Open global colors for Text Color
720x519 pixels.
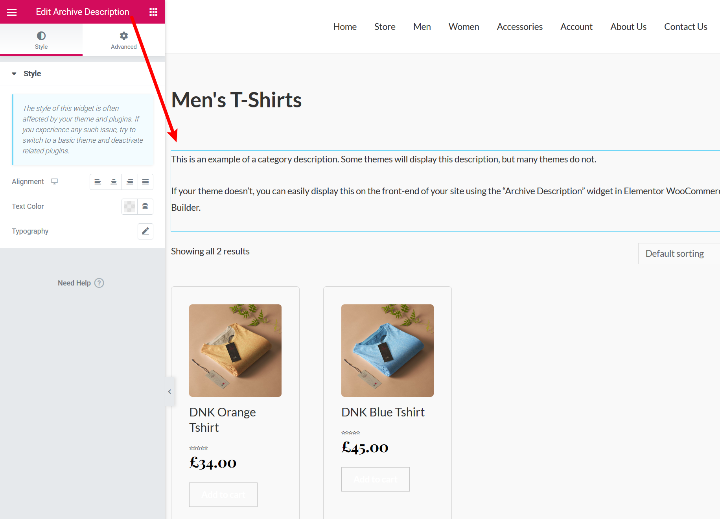coord(146,206)
